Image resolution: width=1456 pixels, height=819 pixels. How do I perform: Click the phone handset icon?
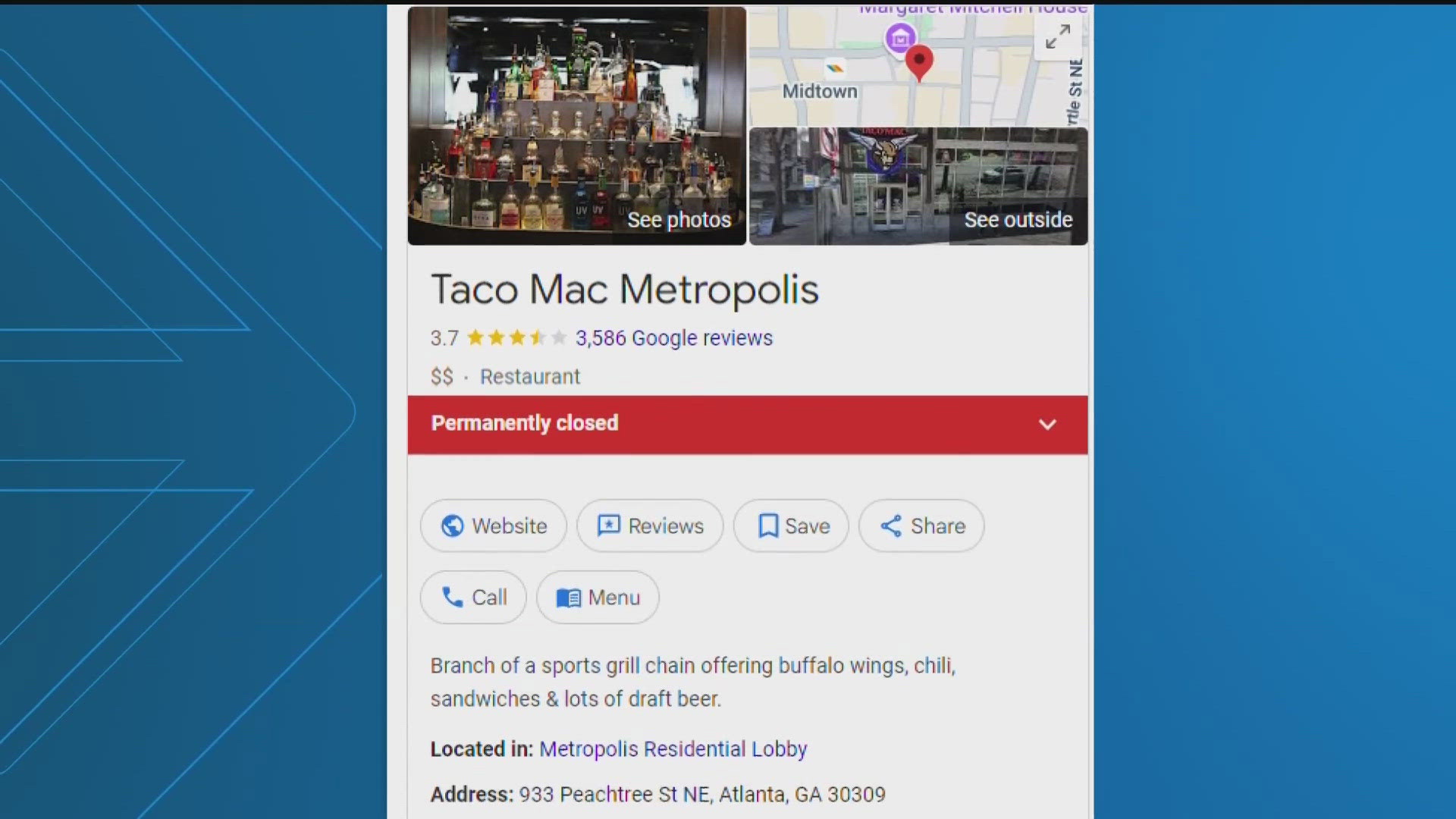tap(452, 598)
